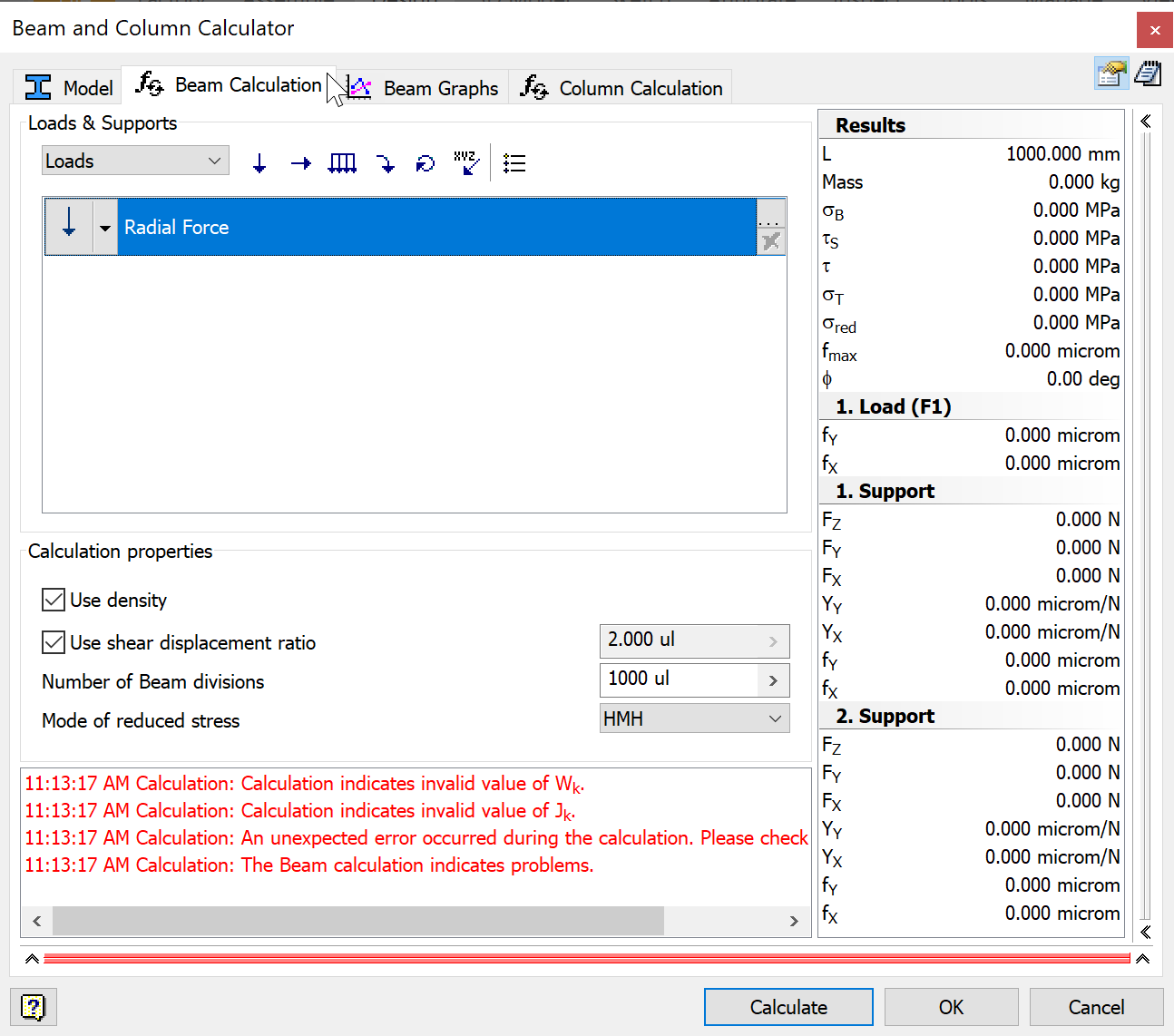Open the load list options icon
Image resolution: width=1174 pixels, height=1036 pixels.
point(514,162)
